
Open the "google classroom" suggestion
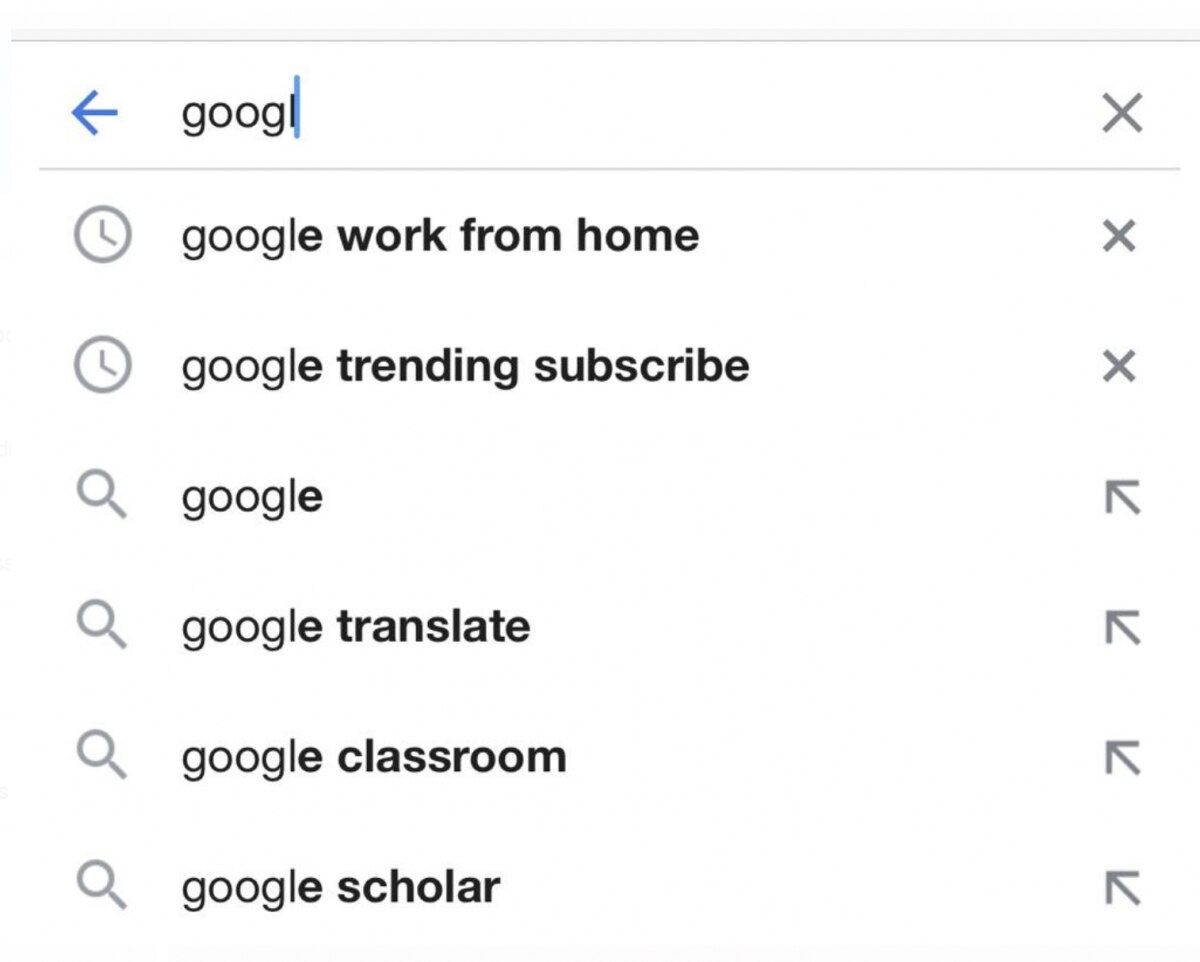click(x=374, y=757)
